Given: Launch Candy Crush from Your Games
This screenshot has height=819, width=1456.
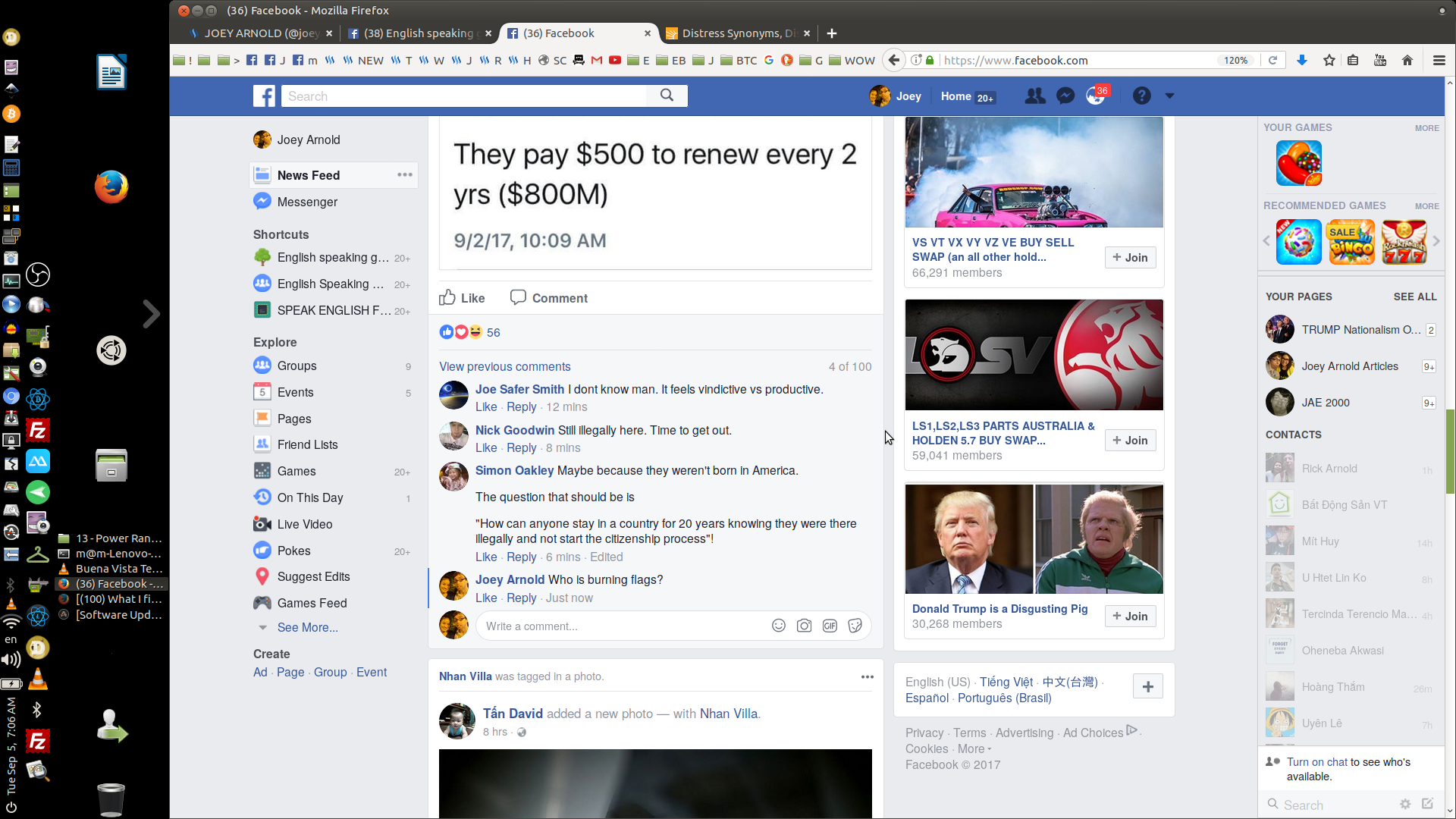Looking at the screenshot, I should pyautogui.click(x=1298, y=163).
